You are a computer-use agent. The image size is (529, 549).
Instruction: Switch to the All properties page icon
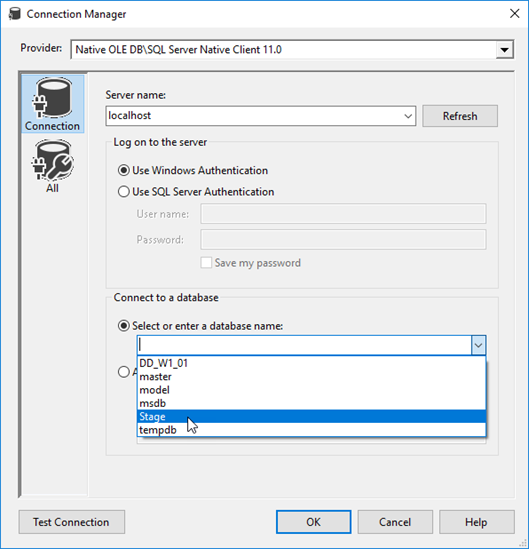[x=53, y=166]
